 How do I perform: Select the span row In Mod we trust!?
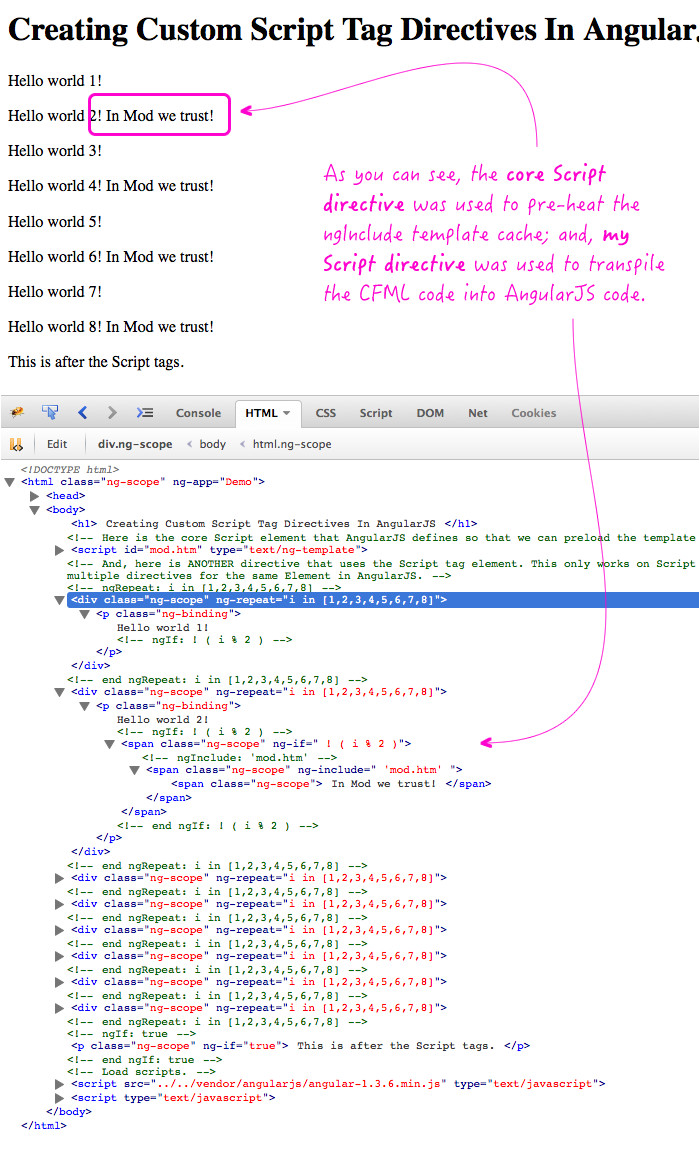(331, 784)
